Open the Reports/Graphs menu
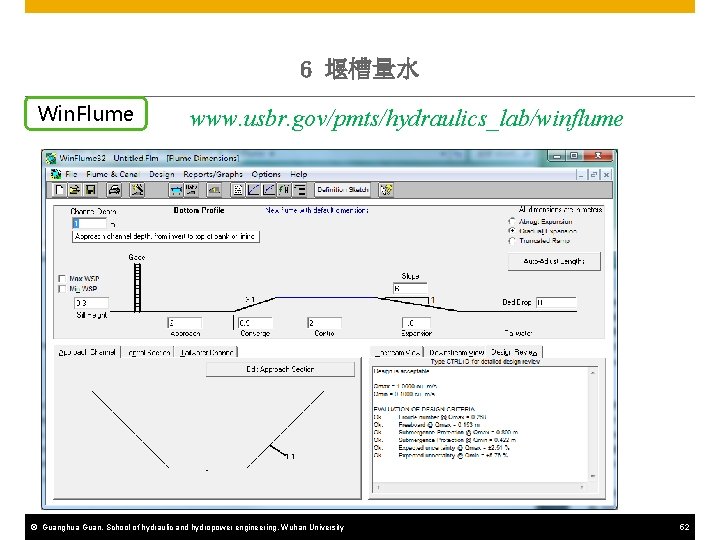The width and height of the screenshot is (720, 540). (x=213, y=174)
